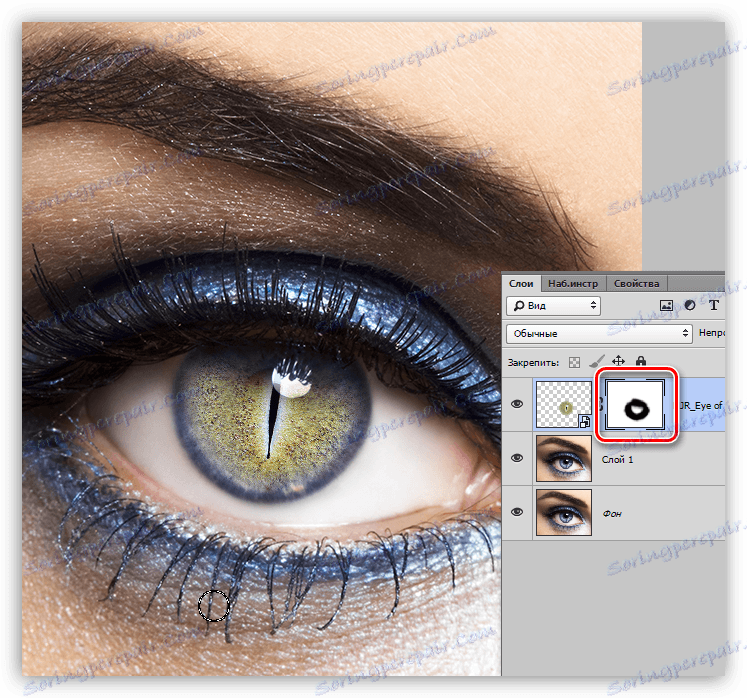
Task: Select the Слой 1 layer thumbnail
Action: 564,458
